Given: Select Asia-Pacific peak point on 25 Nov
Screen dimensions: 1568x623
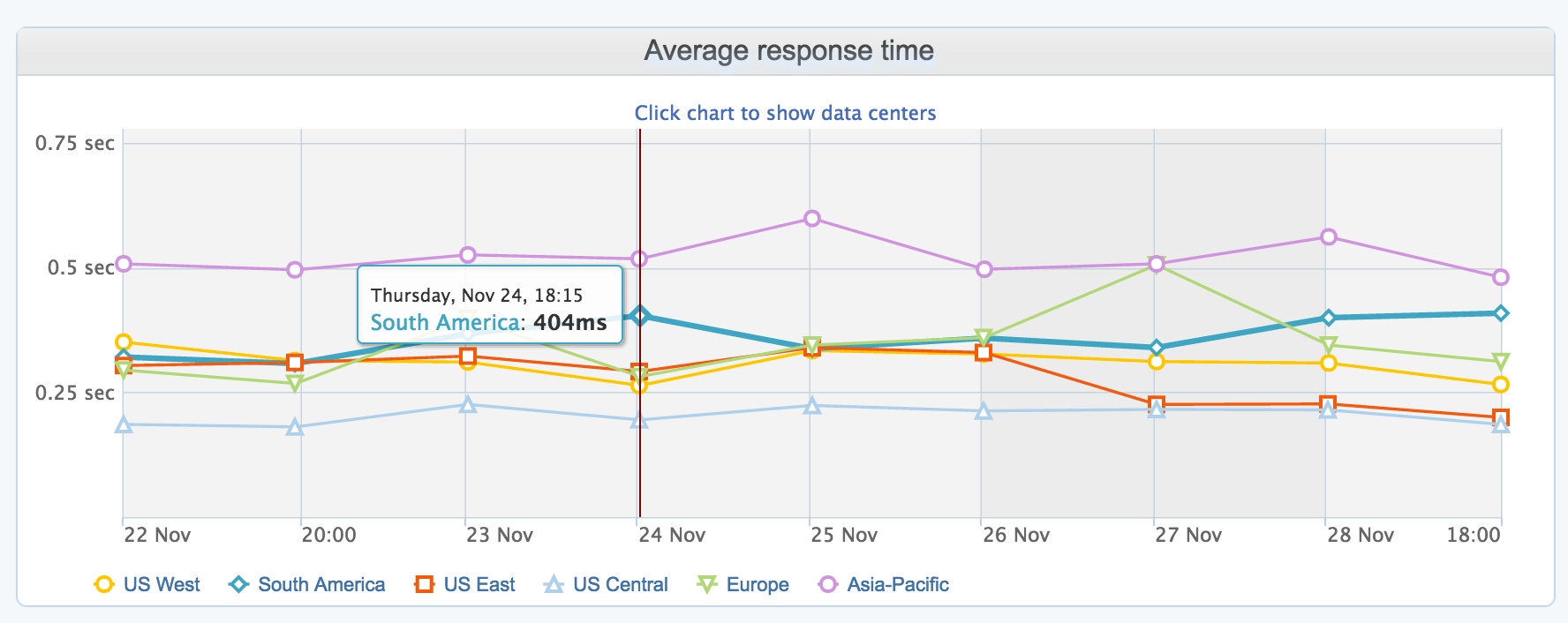Looking at the screenshot, I should [x=812, y=218].
